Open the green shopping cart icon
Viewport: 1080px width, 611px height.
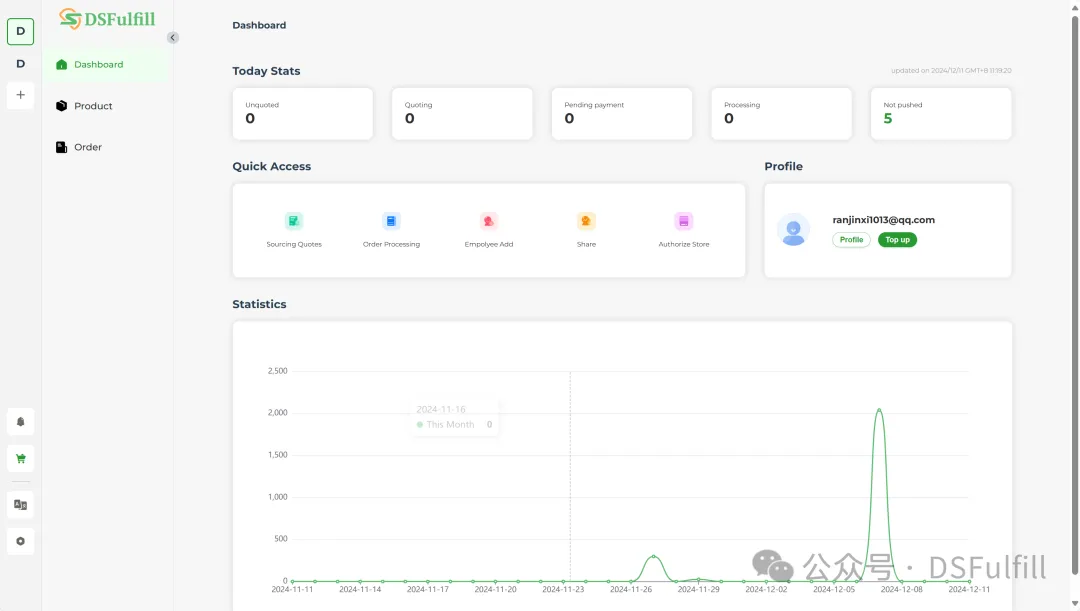20,459
